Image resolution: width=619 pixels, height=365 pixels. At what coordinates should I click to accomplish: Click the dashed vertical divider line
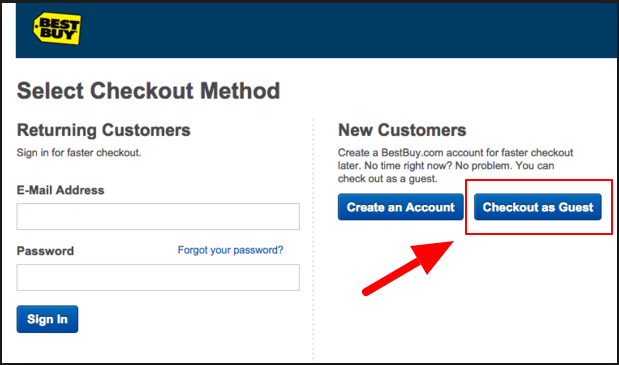(313, 239)
